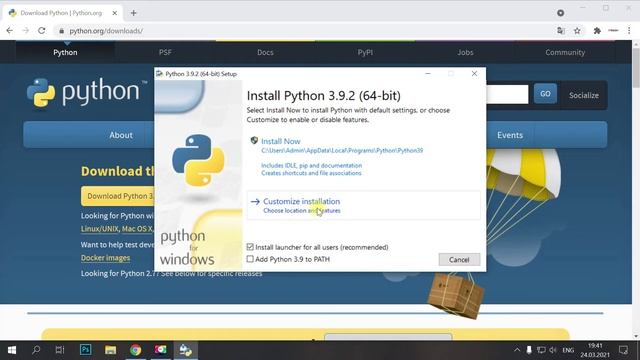Open the taskbar app with red camera icon
This screenshot has width=640, height=360.
tap(160, 350)
